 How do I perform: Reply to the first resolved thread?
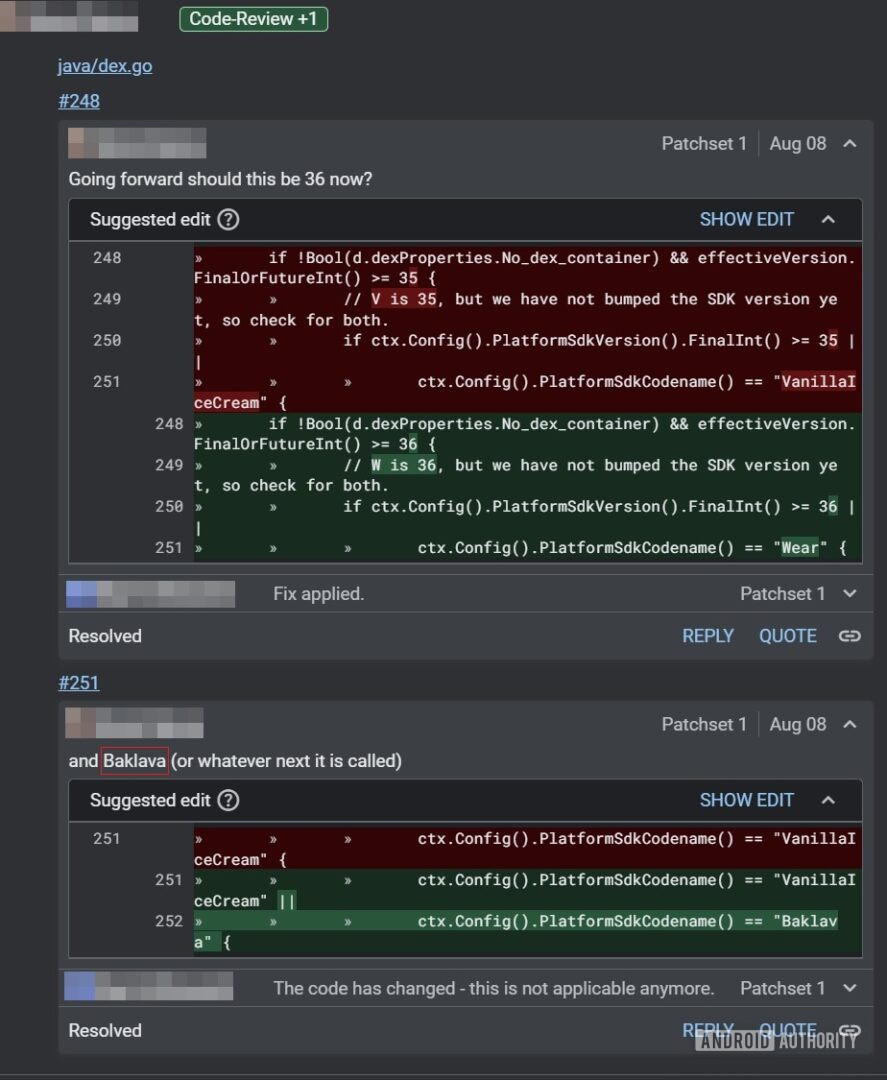[707, 636]
